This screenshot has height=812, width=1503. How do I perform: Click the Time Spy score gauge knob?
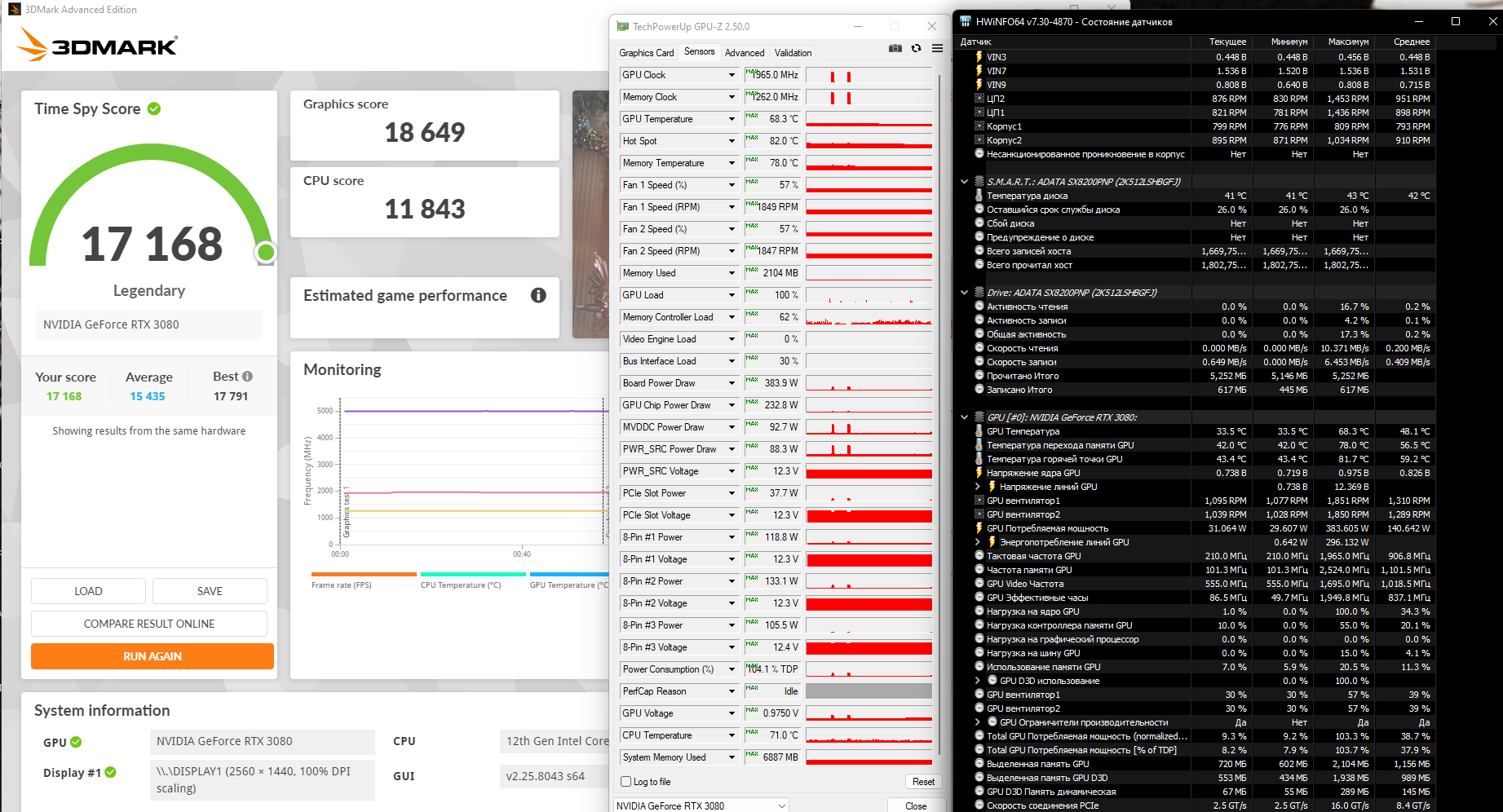(x=265, y=253)
